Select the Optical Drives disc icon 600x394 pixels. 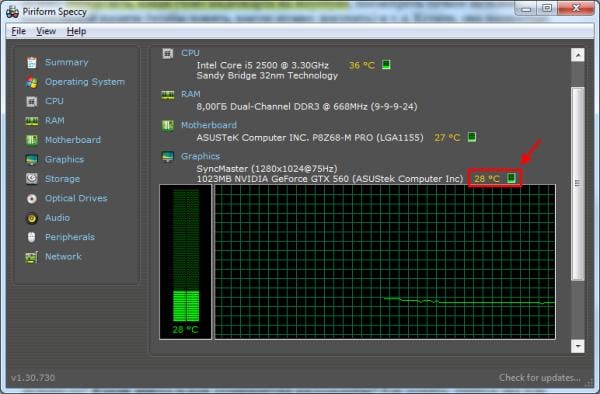(x=32, y=199)
